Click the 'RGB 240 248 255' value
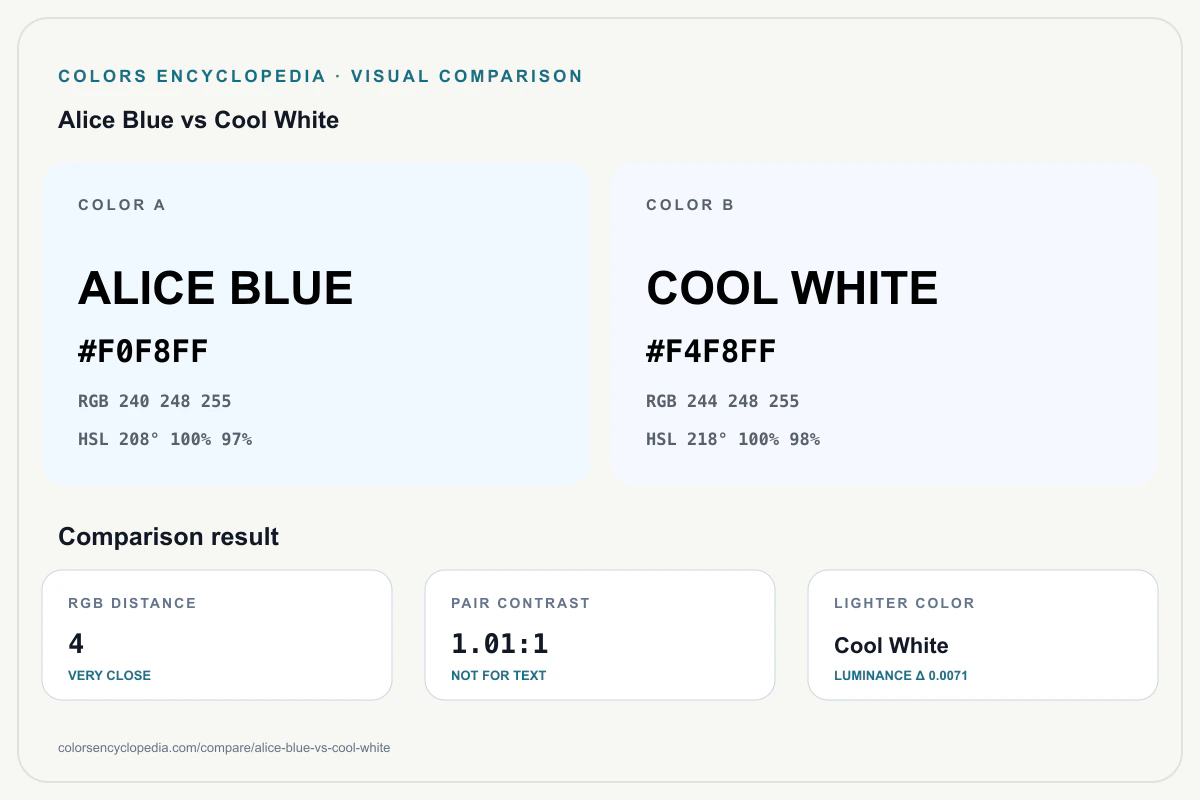 155,401
